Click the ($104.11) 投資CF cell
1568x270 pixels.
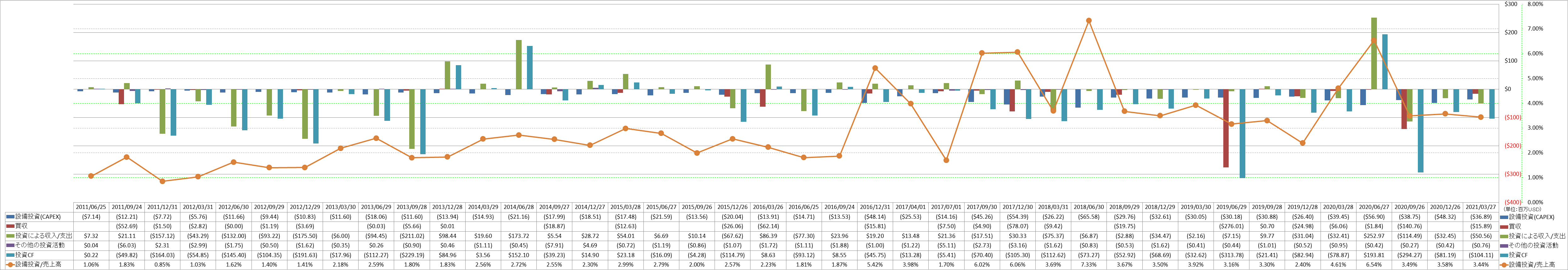click(x=1480, y=256)
